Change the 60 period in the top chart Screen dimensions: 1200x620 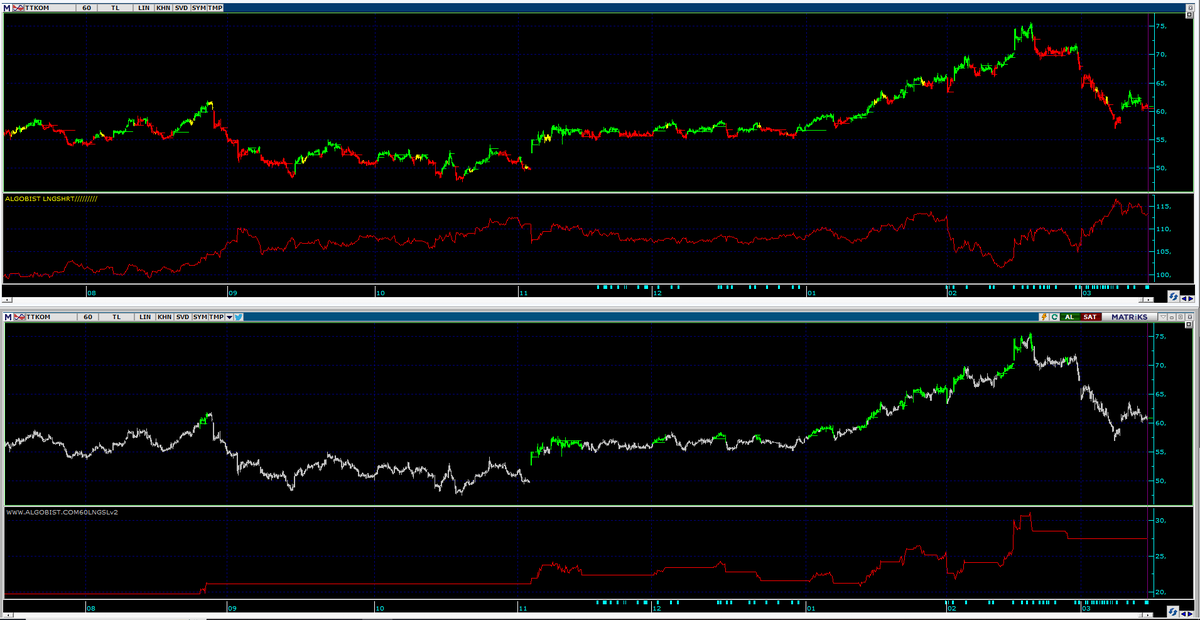click(x=86, y=8)
